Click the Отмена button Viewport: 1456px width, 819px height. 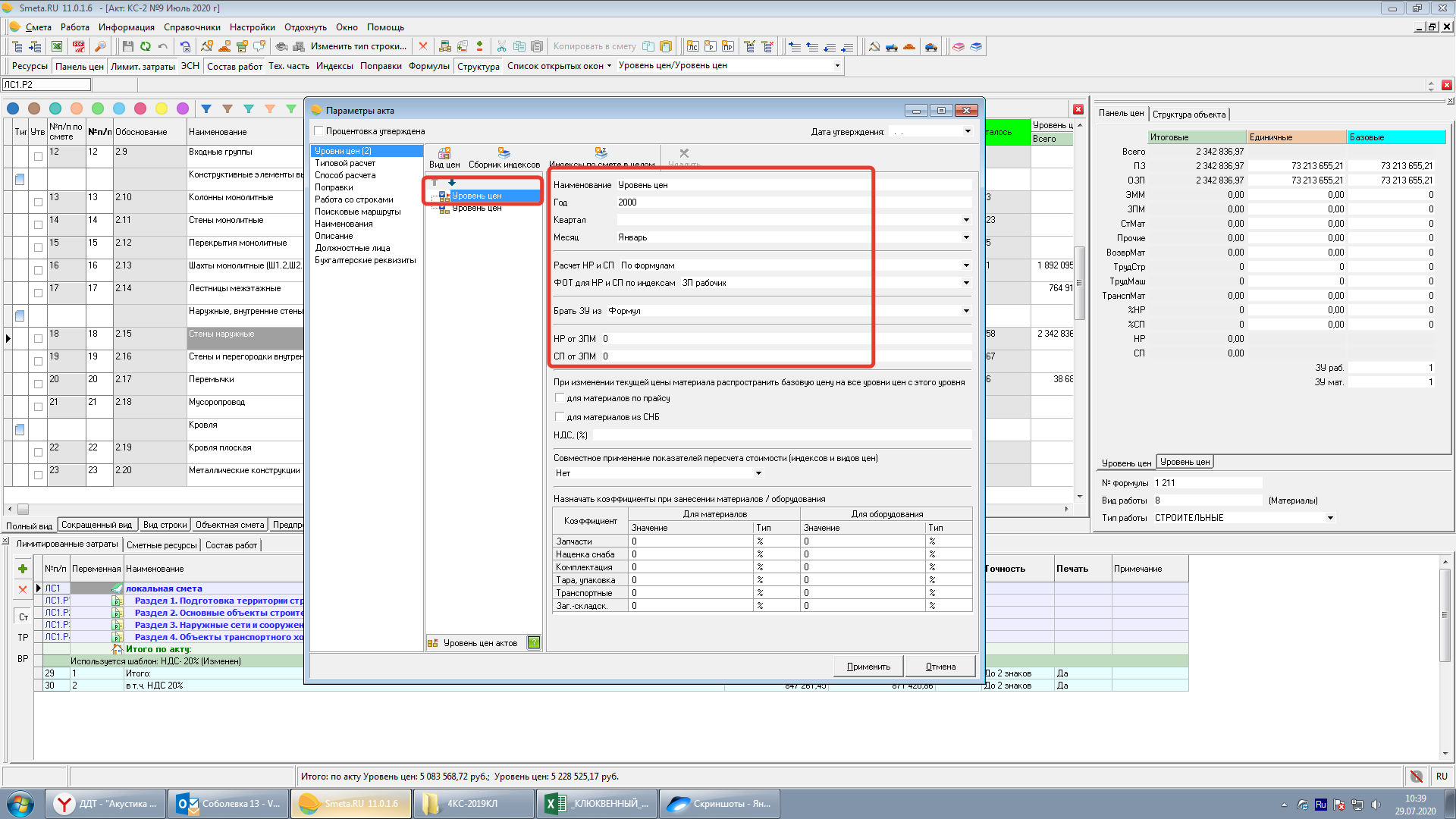click(940, 667)
